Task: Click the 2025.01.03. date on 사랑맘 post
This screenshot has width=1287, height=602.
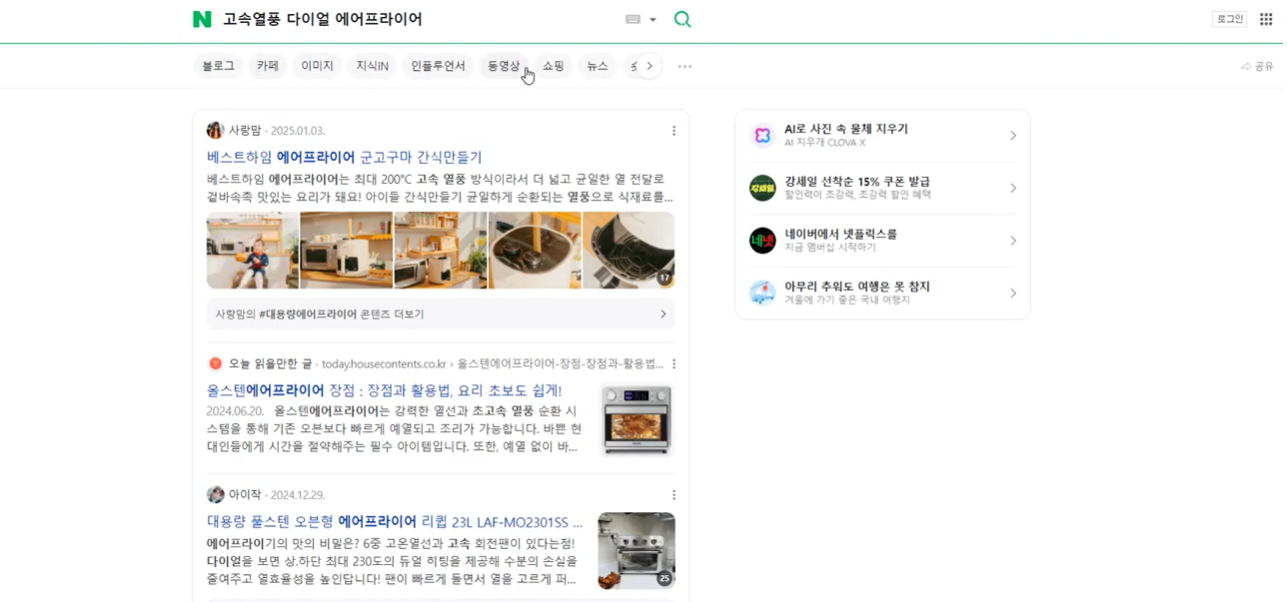Action: pos(297,131)
